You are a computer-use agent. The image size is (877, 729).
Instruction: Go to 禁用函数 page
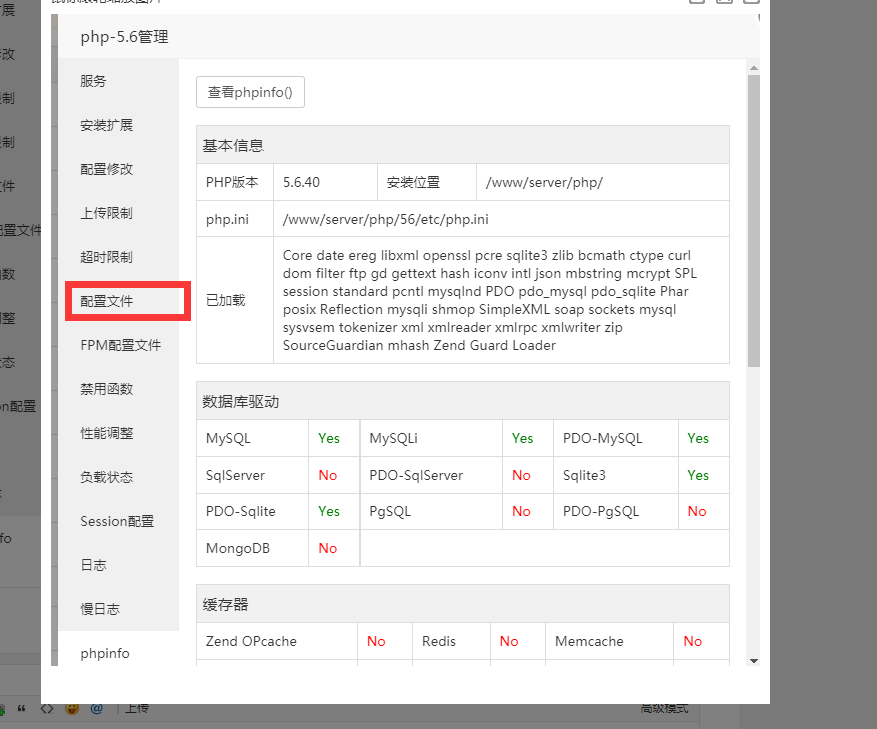point(106,389)
